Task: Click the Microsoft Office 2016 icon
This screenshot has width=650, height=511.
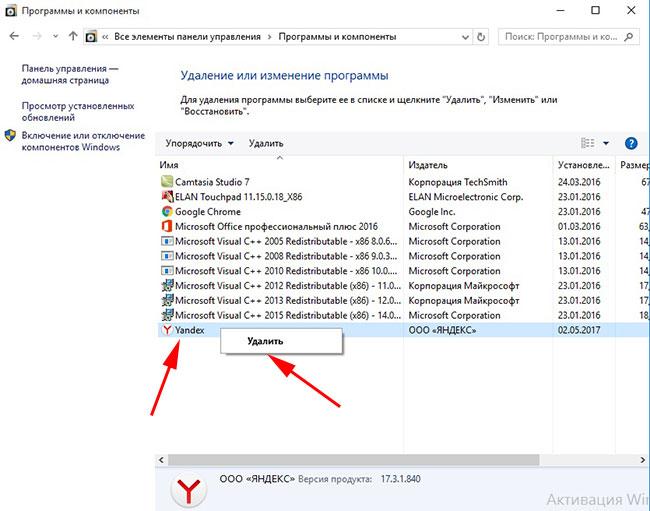Action: coord(167,227)
